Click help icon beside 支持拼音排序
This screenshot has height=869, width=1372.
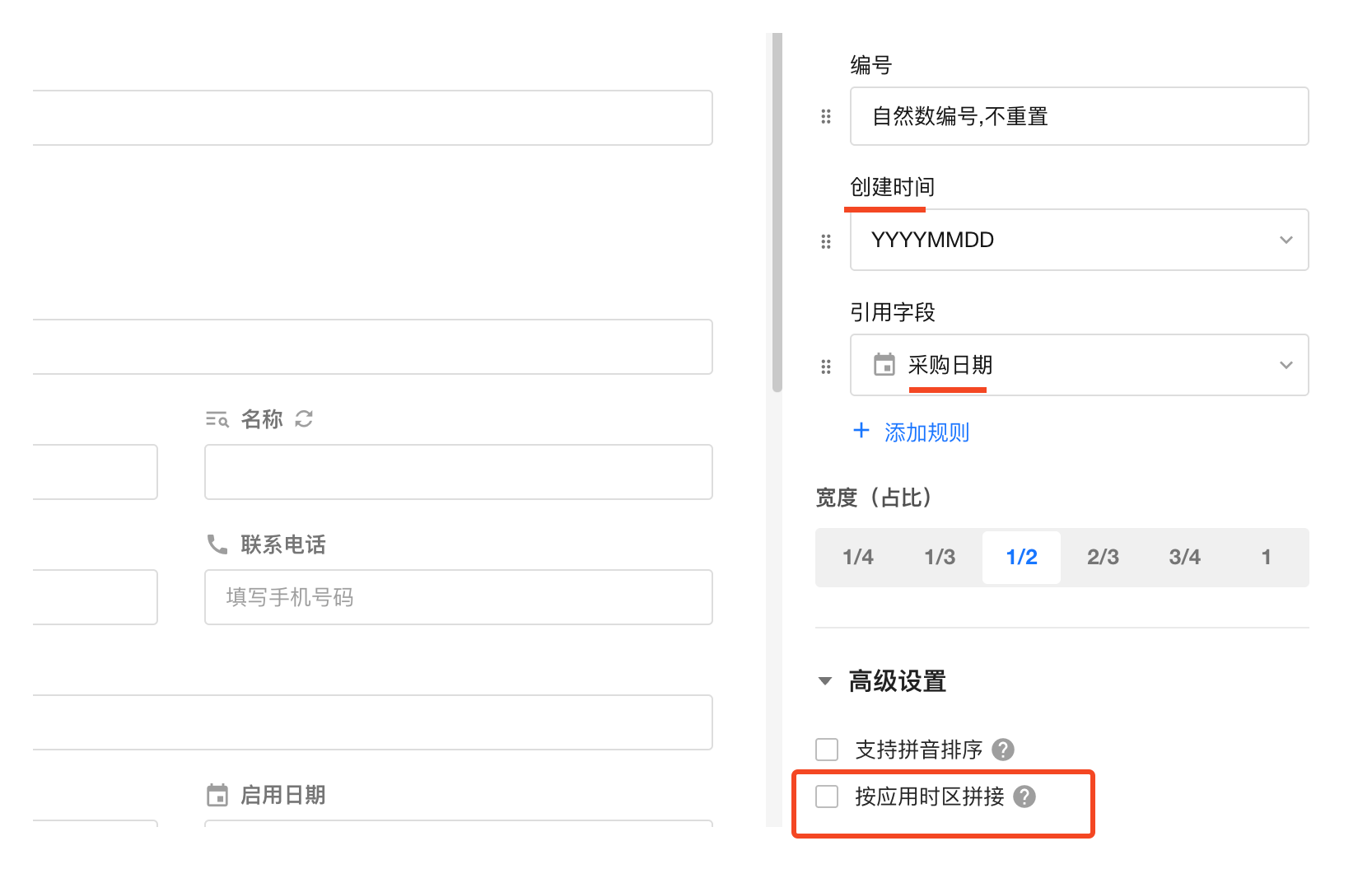pyautogui.click(x=1003, y=750)
